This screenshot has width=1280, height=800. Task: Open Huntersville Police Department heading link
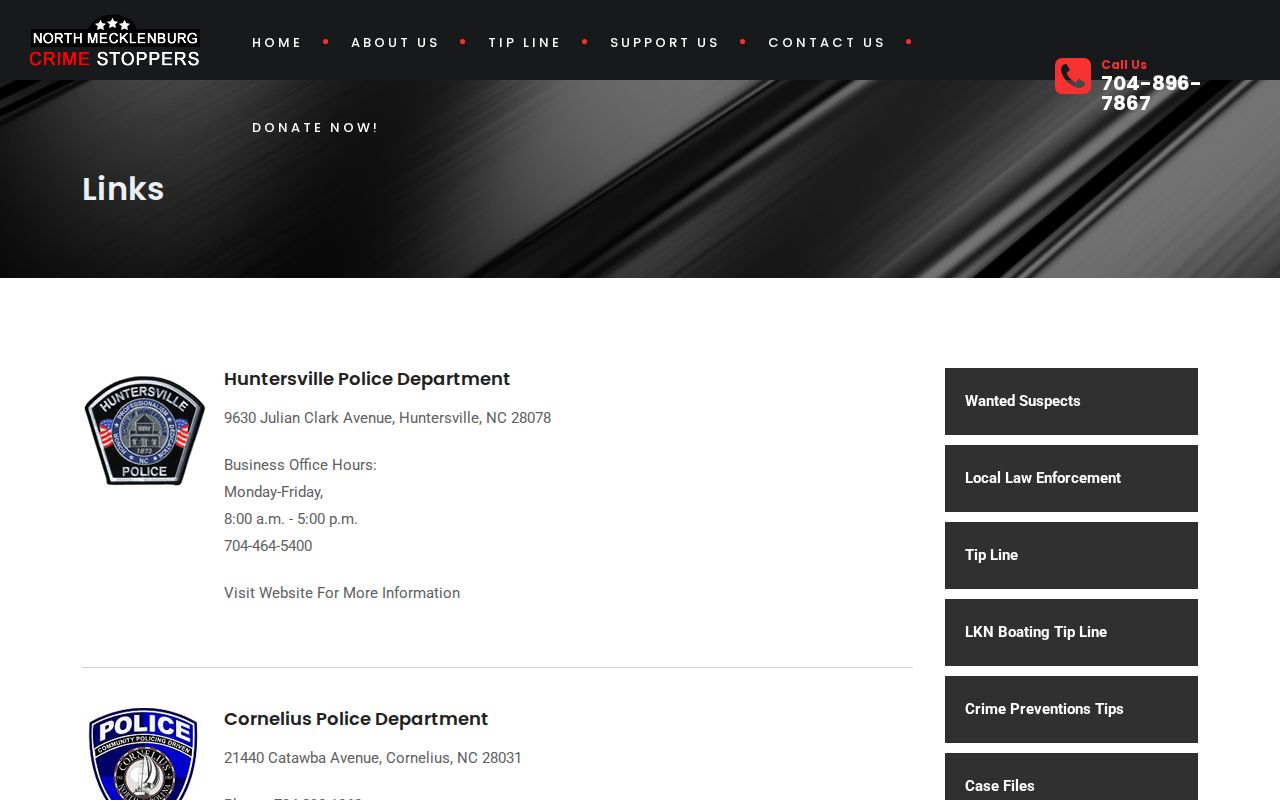[x=367, y=379]
